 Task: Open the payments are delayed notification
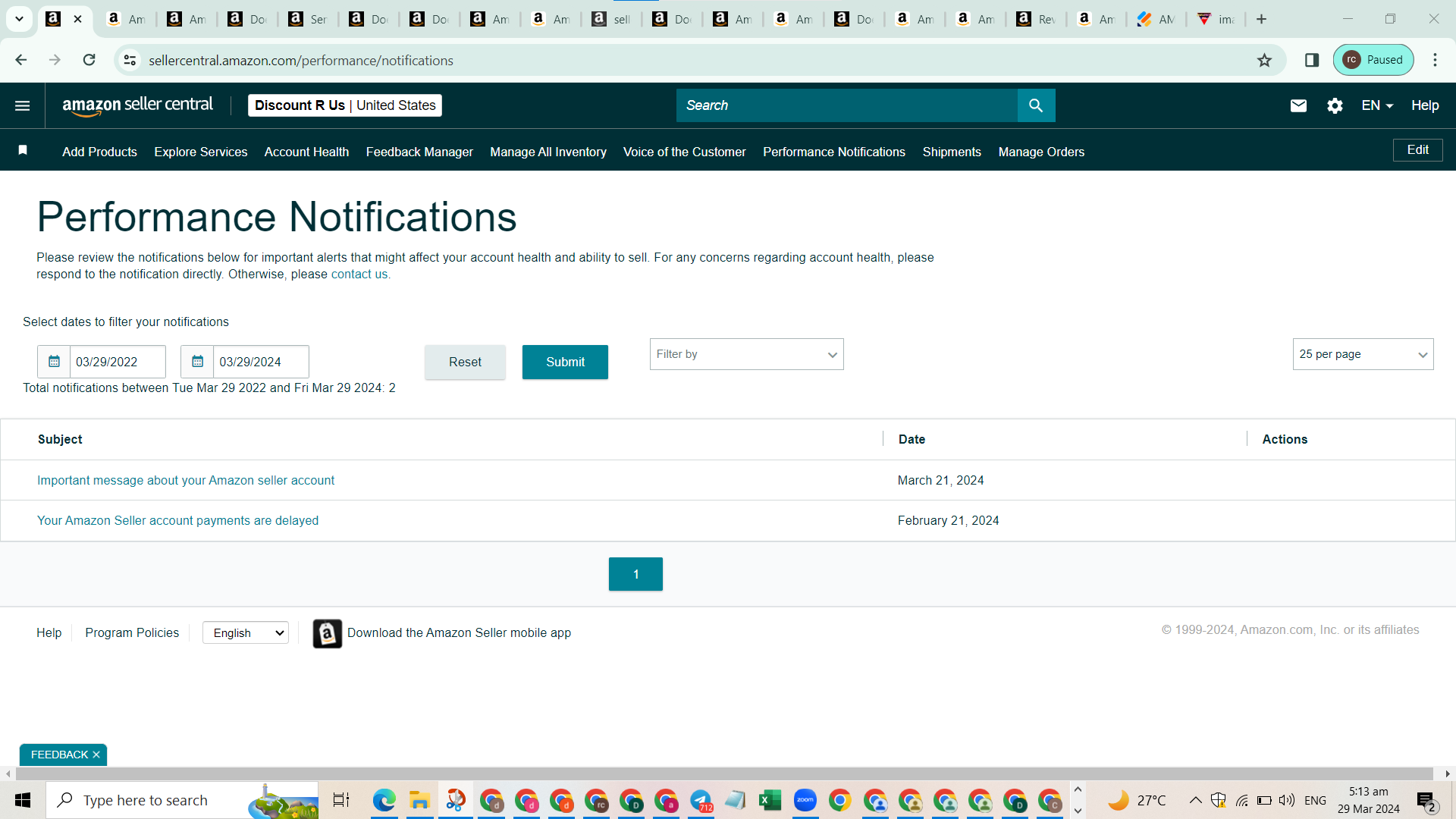[177, 520]
